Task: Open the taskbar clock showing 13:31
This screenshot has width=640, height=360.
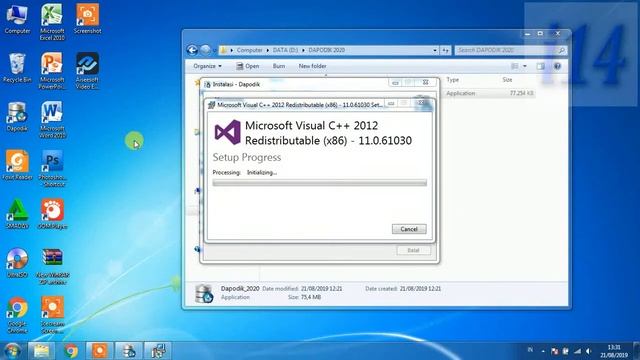Action: (614, 351)
